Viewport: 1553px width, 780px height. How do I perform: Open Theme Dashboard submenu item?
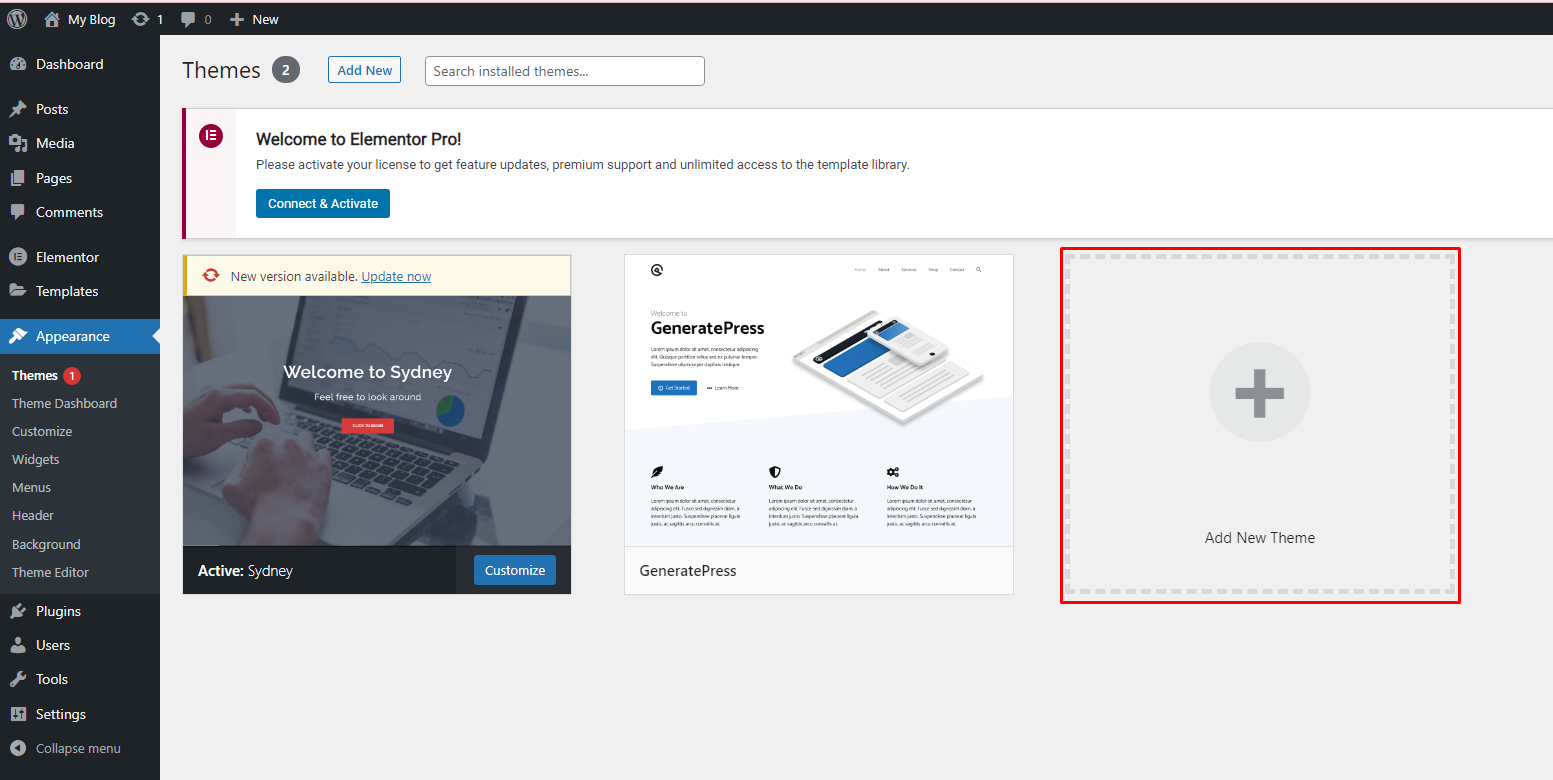pos(64,403)
